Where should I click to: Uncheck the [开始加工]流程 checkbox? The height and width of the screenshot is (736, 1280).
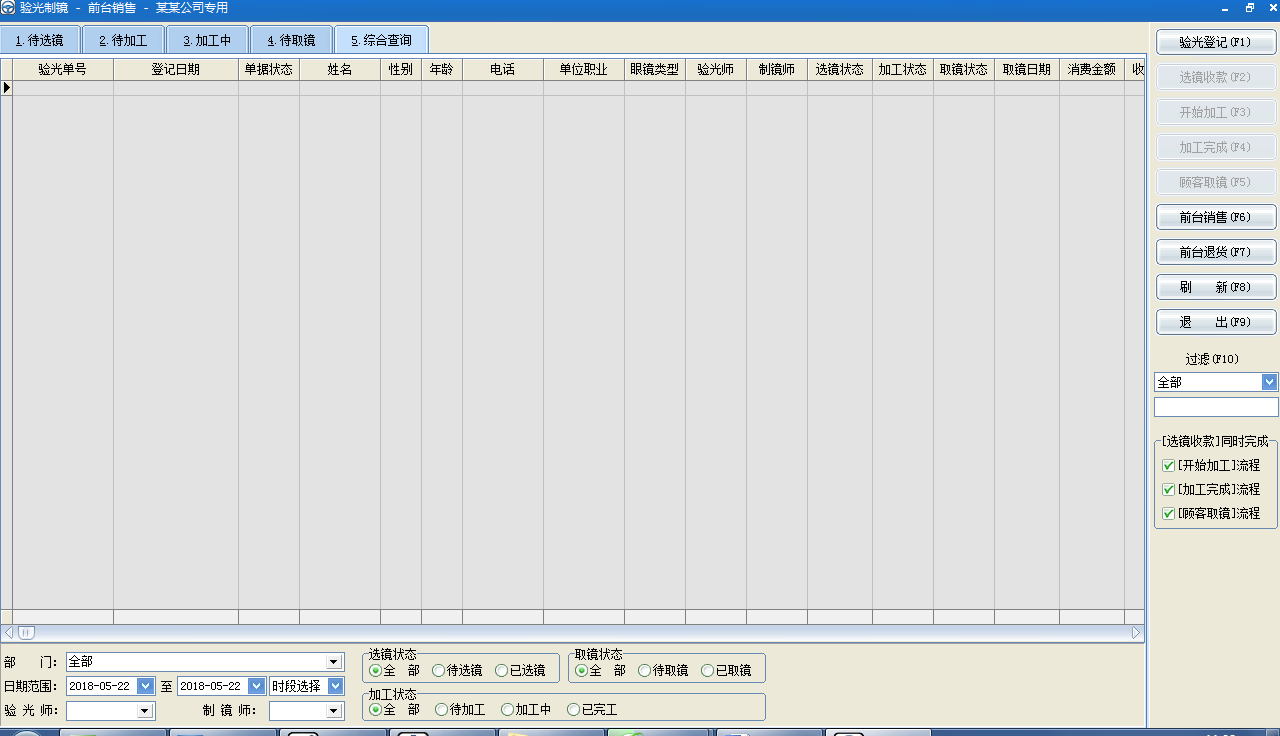click(x=1168, y=466)
